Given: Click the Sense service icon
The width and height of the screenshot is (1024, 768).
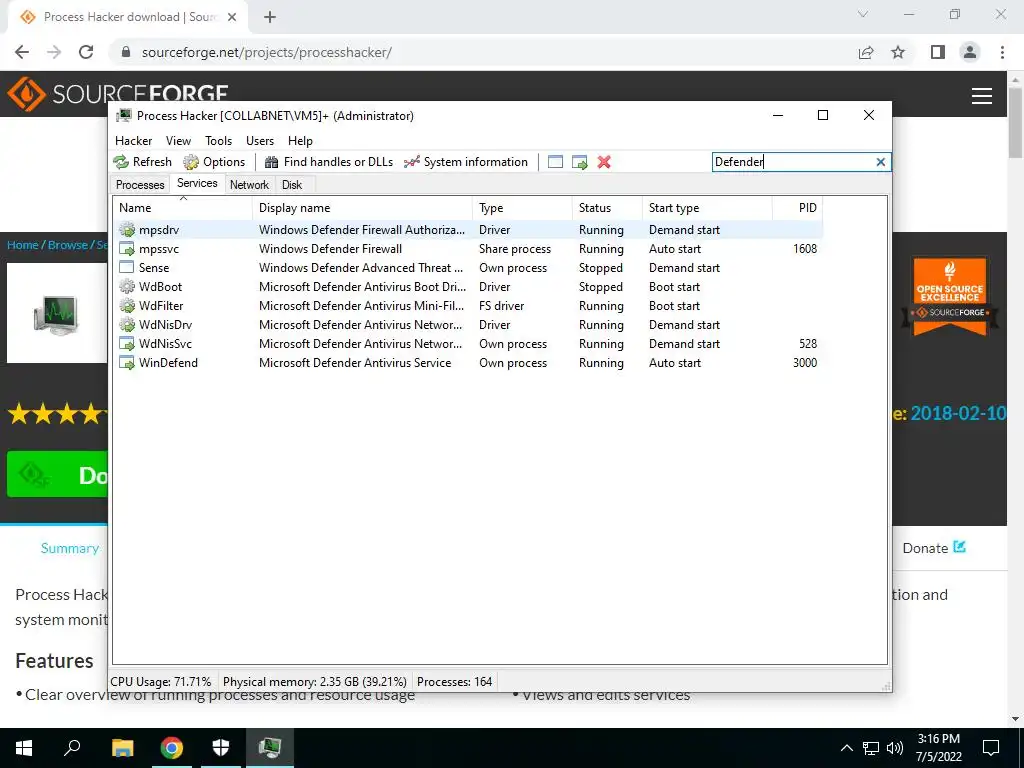Looking at the screenshot, I should pyautogui.click(x=127, y=268).
